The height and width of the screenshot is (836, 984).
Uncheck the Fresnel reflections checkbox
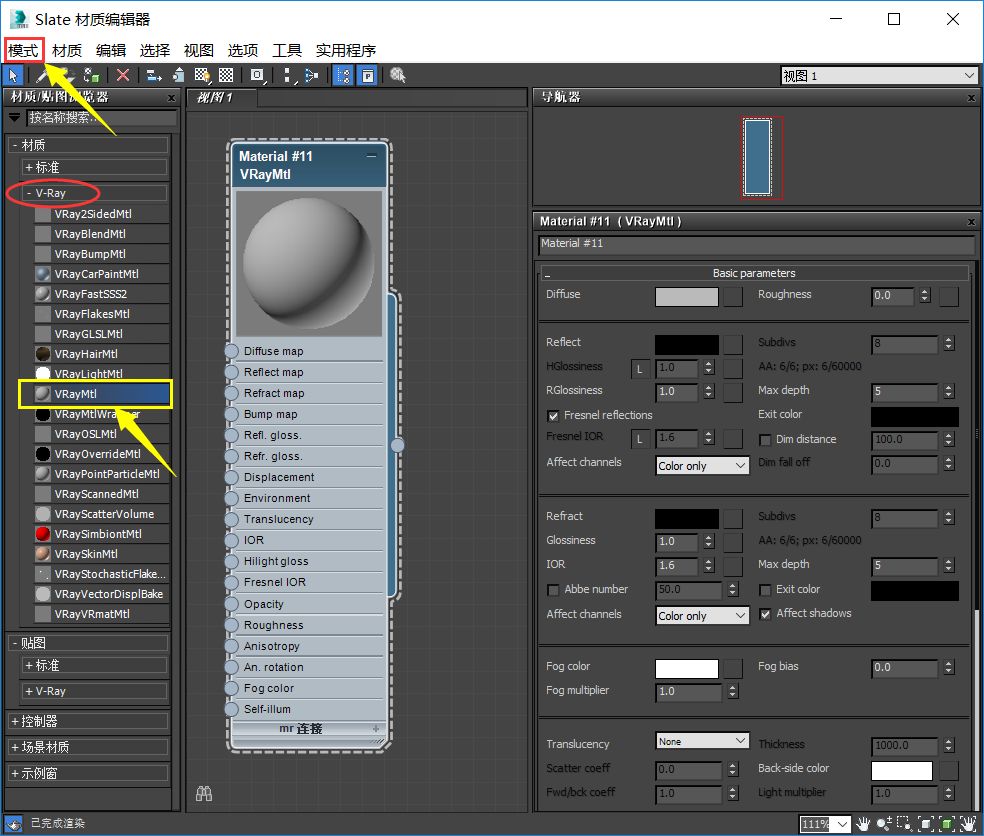(x=553, y=415)
